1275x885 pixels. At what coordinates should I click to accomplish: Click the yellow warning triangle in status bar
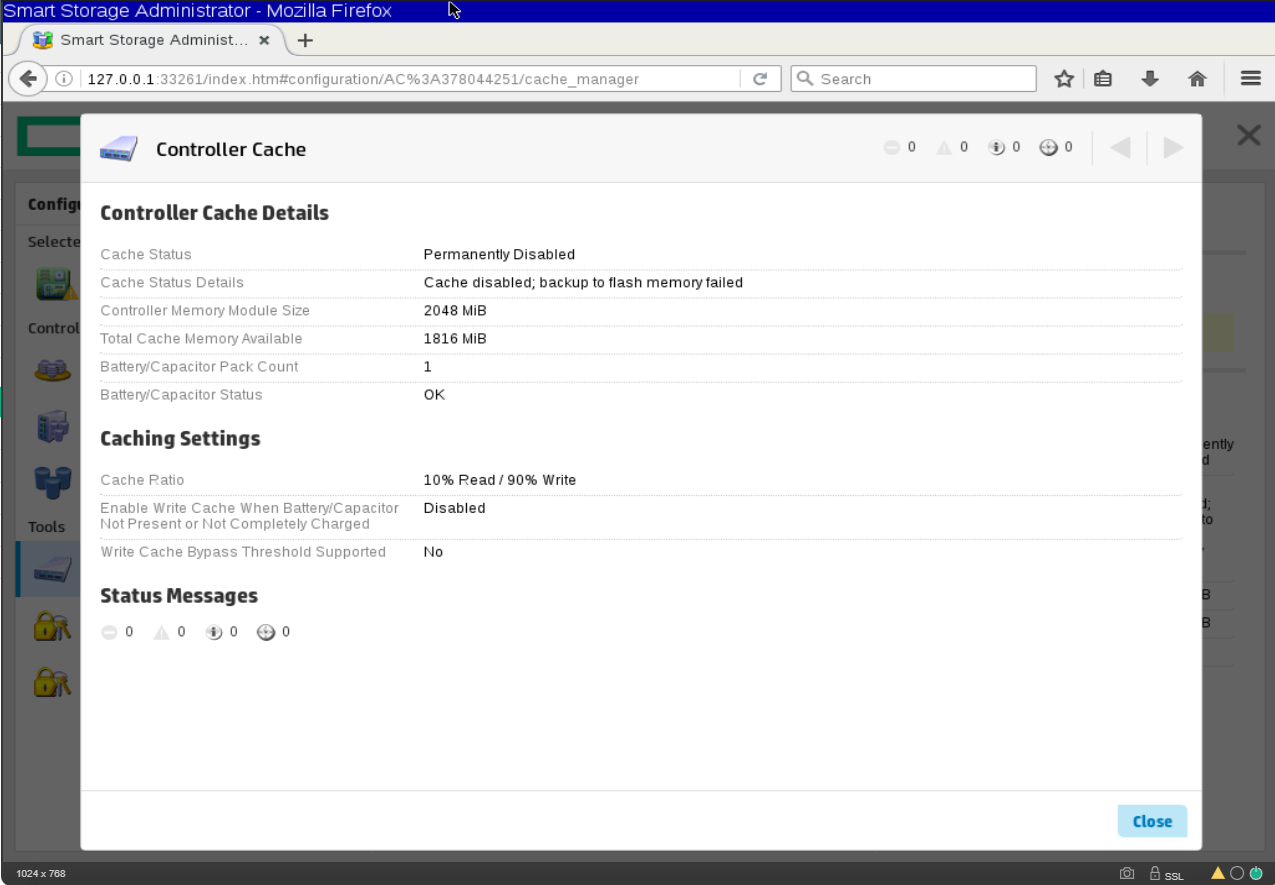click(1218, 873)
